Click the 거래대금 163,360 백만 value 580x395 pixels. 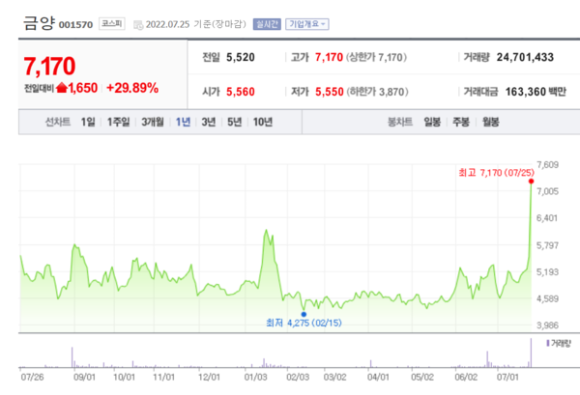tap(536, 92)
